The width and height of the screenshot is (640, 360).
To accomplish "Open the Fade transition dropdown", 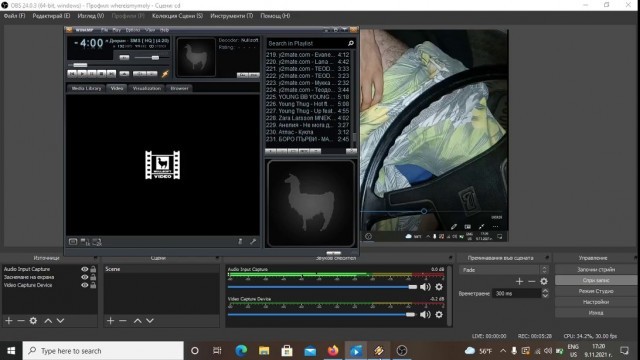I will (503, 270).
